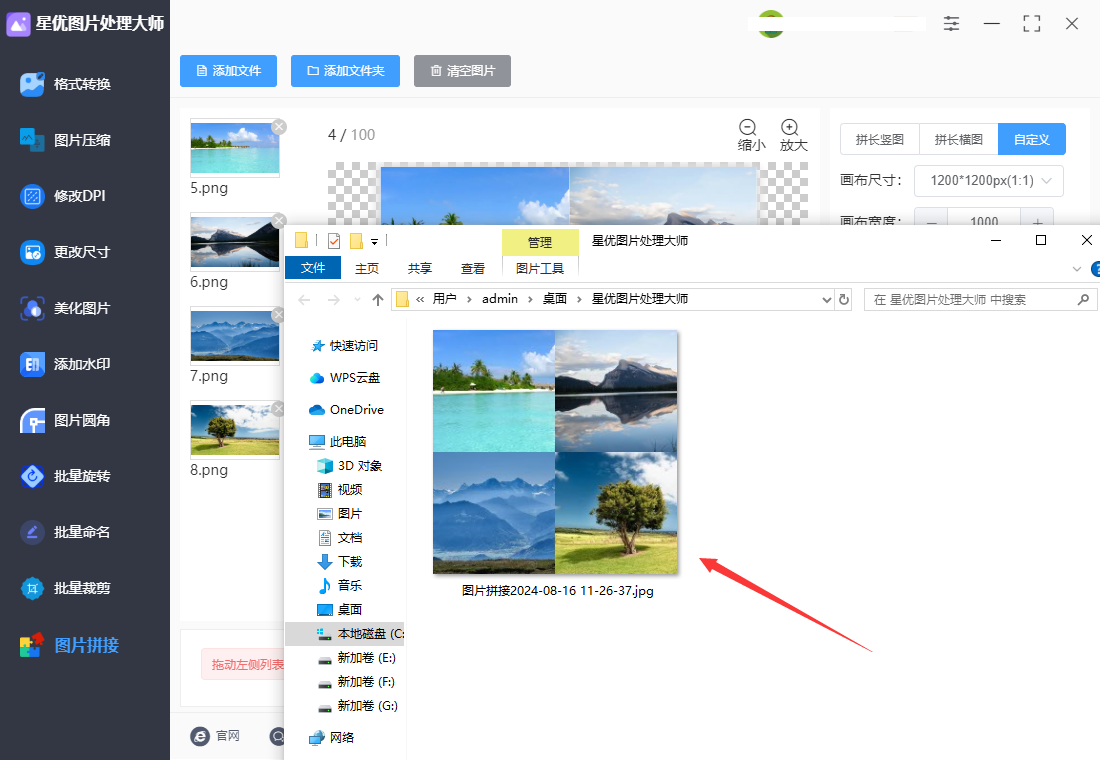
Task: Select 快速访问 in Explorer navigation pane
Action: pos(344,346)
